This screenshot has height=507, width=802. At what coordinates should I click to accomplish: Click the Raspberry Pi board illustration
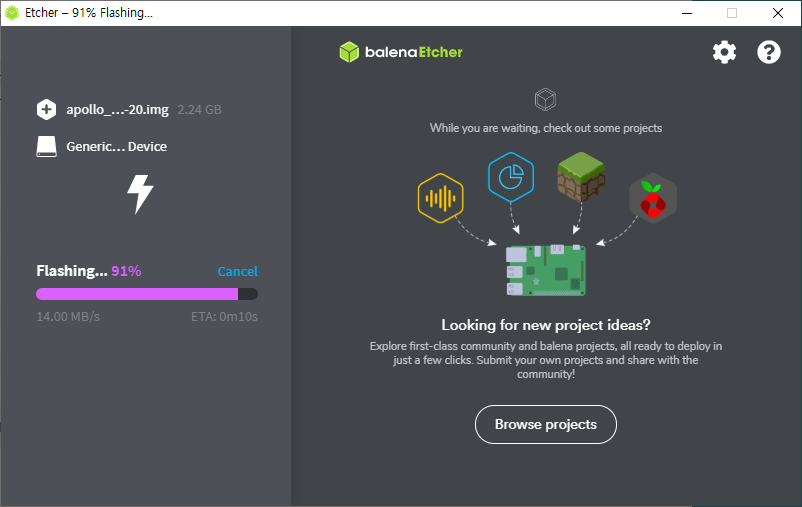pyautogui.click(x=546, y=270)
